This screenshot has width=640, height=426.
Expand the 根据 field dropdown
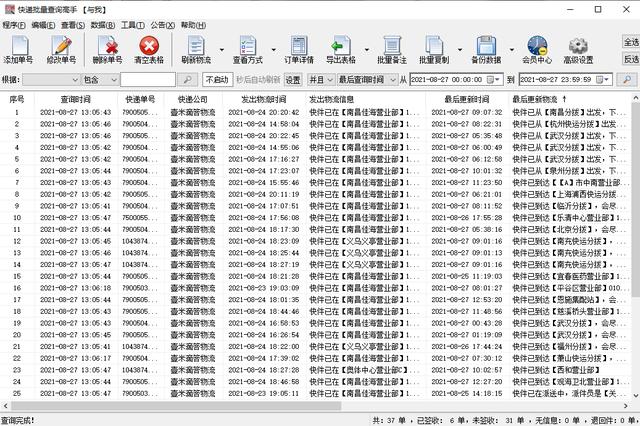click(74, 79)
